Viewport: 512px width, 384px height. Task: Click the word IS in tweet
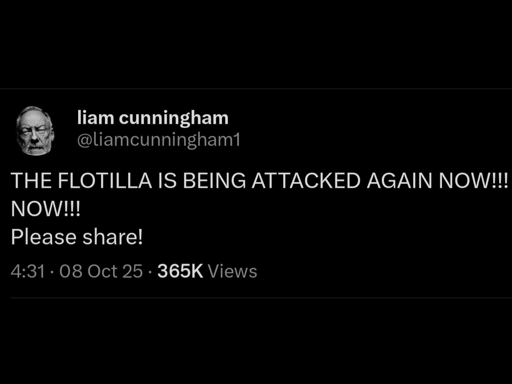(167, 181)
